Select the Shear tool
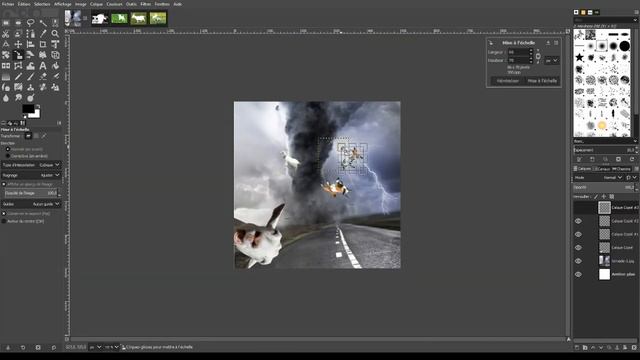The width and height of the screenshot is (640, 360). coord(31,55)
